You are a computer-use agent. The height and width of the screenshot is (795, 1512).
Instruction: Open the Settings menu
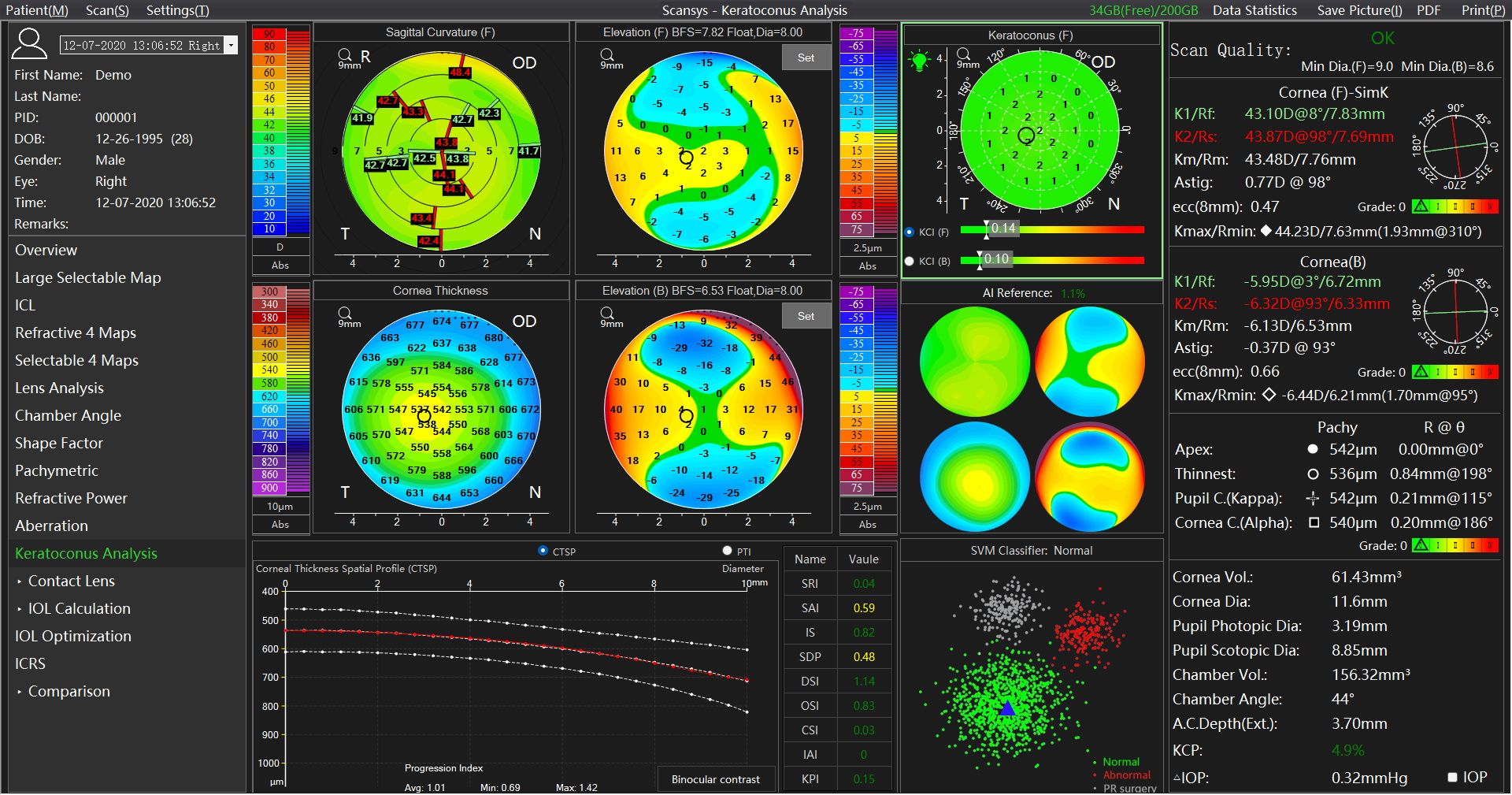click(x=177, y=10)
